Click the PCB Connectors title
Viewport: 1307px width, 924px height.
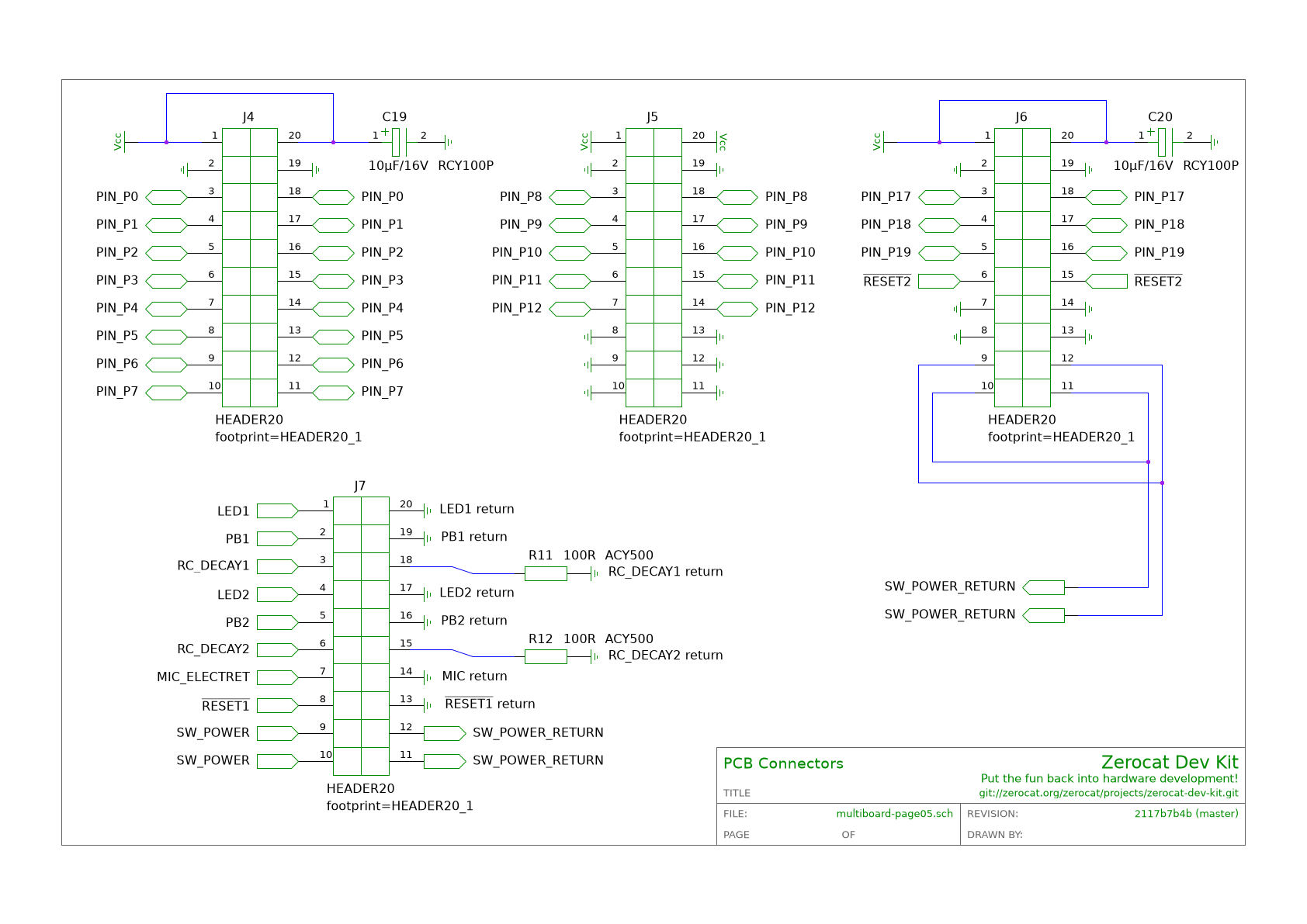[783, 763]
